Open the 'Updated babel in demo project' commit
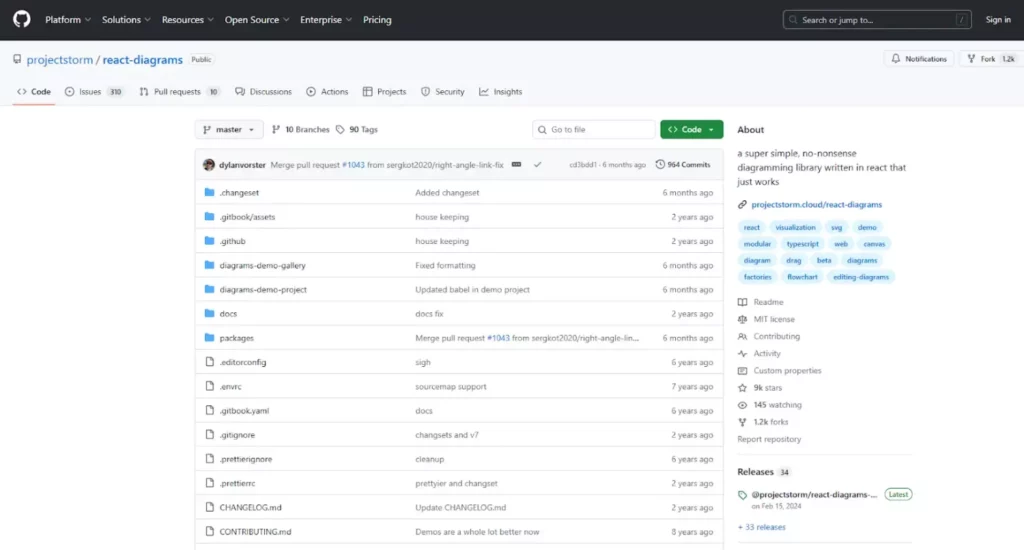The height and width of the screenshot is (550, 1024). point(472,289)
